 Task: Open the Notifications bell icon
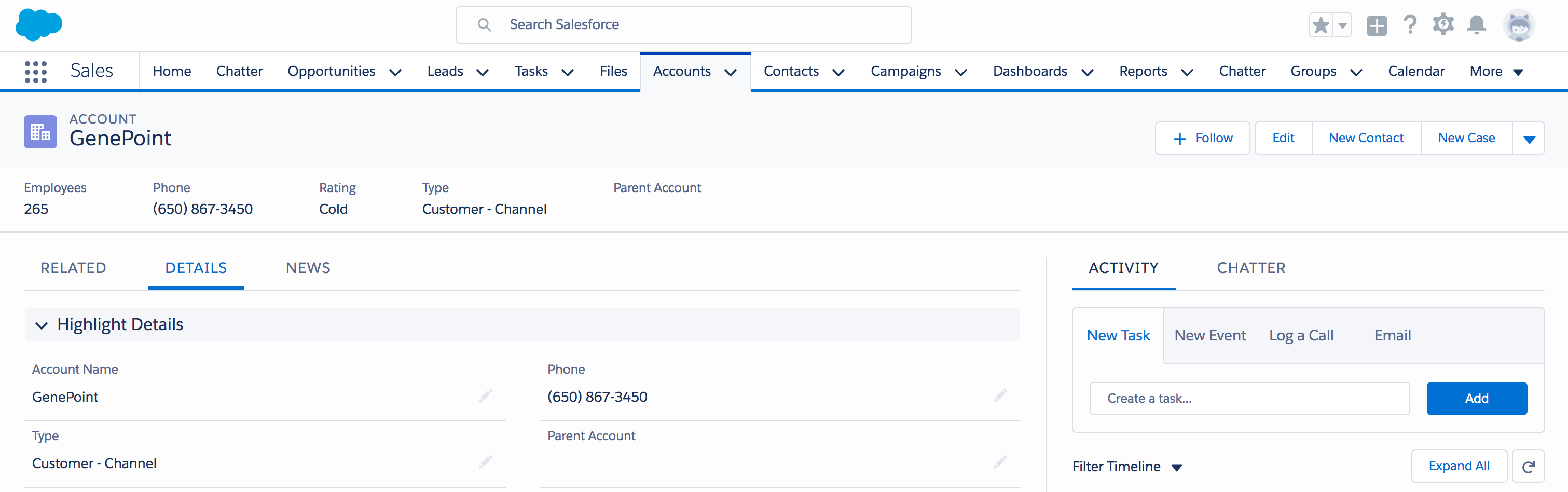(1476, 25)
